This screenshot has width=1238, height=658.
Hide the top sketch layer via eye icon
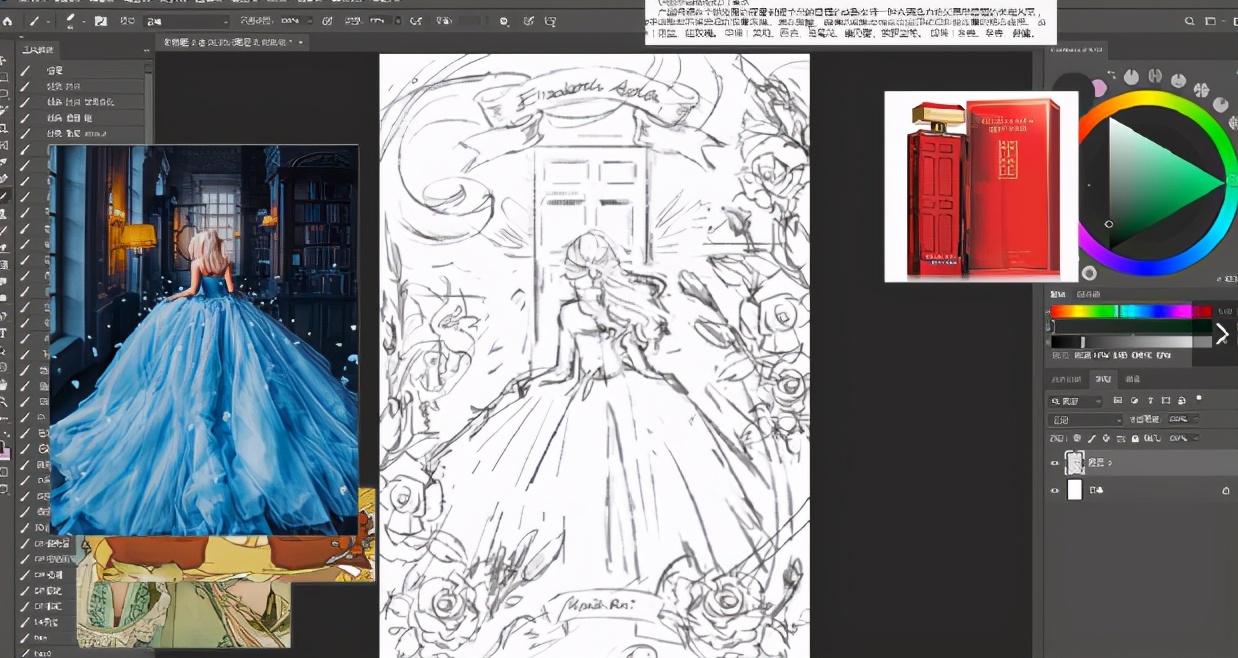pyautogui.click(x=1054, y=463)
